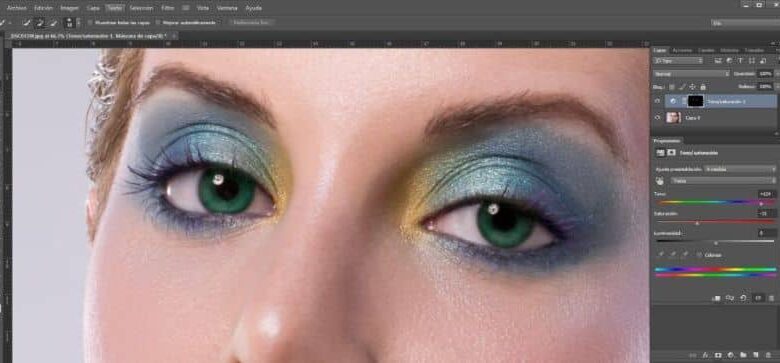The image size is (780, 363).
Task: Click the reset adjustment icon in Properties
Action: (743, 298)
